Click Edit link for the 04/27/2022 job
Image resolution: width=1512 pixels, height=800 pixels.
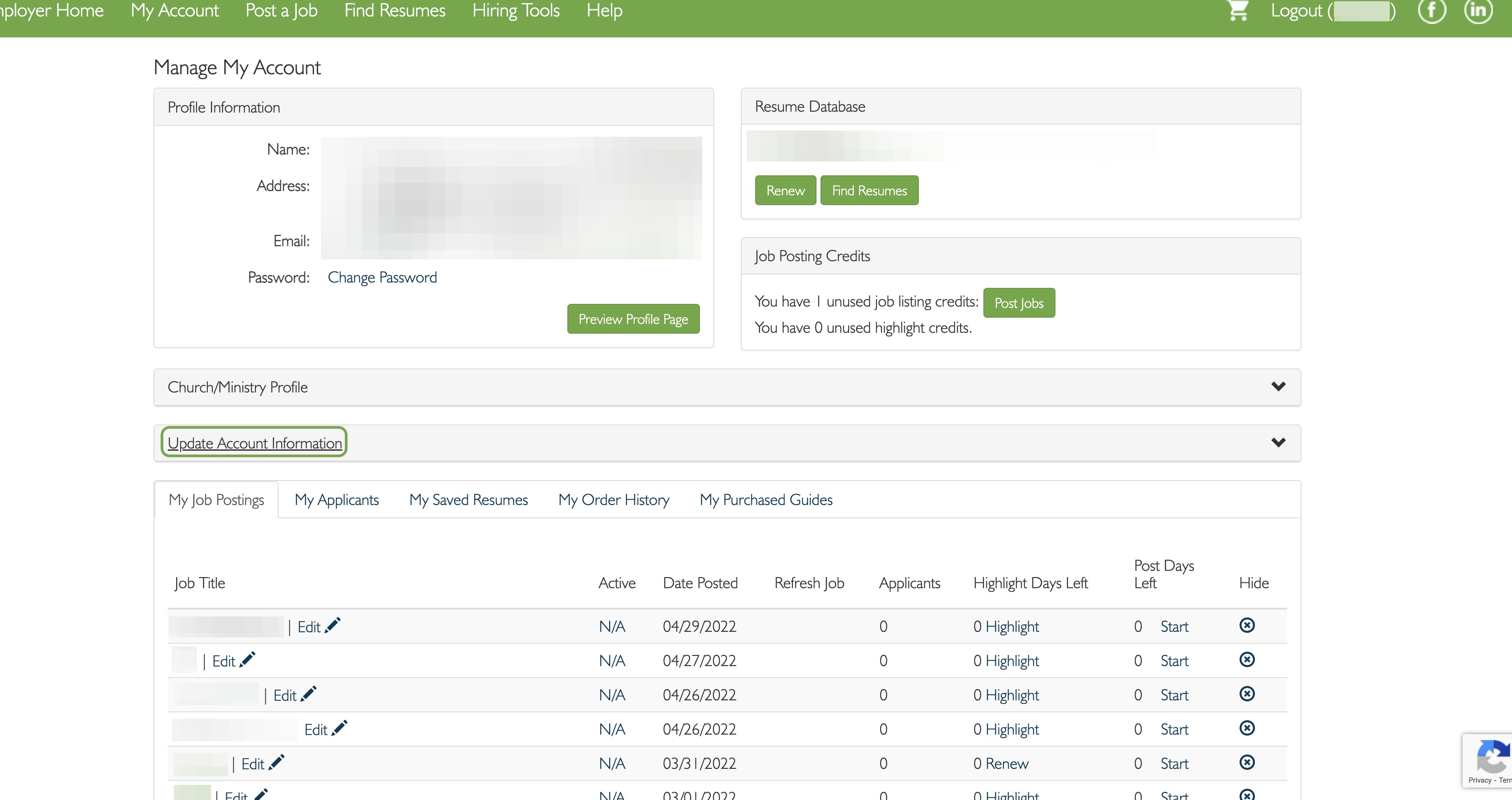(223, 661)
